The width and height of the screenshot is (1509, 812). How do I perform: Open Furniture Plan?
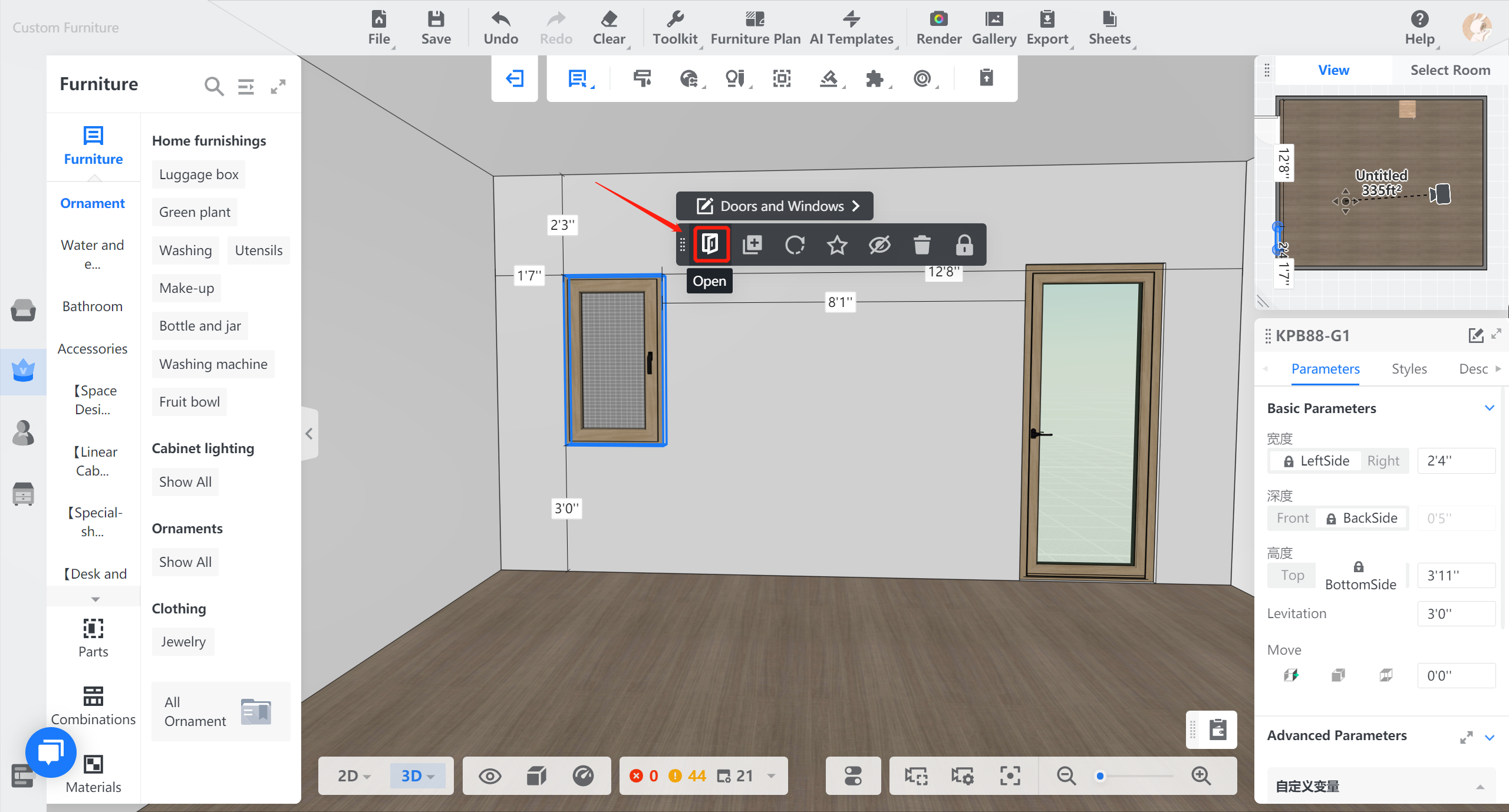755,28
